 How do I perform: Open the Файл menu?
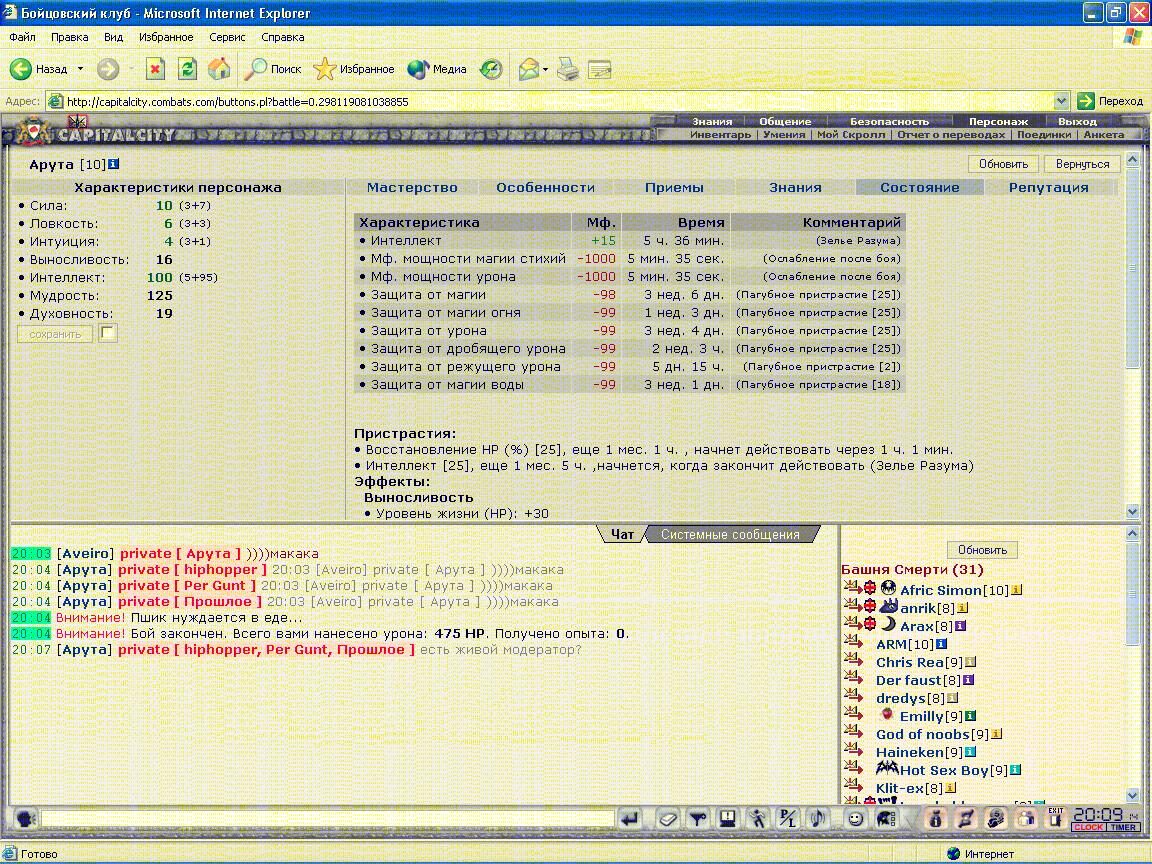pyautogui.click(x=22, y=37)
